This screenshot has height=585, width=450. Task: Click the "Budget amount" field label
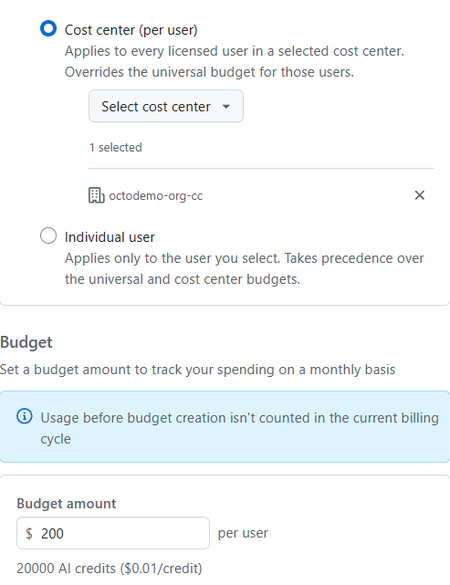66,504
